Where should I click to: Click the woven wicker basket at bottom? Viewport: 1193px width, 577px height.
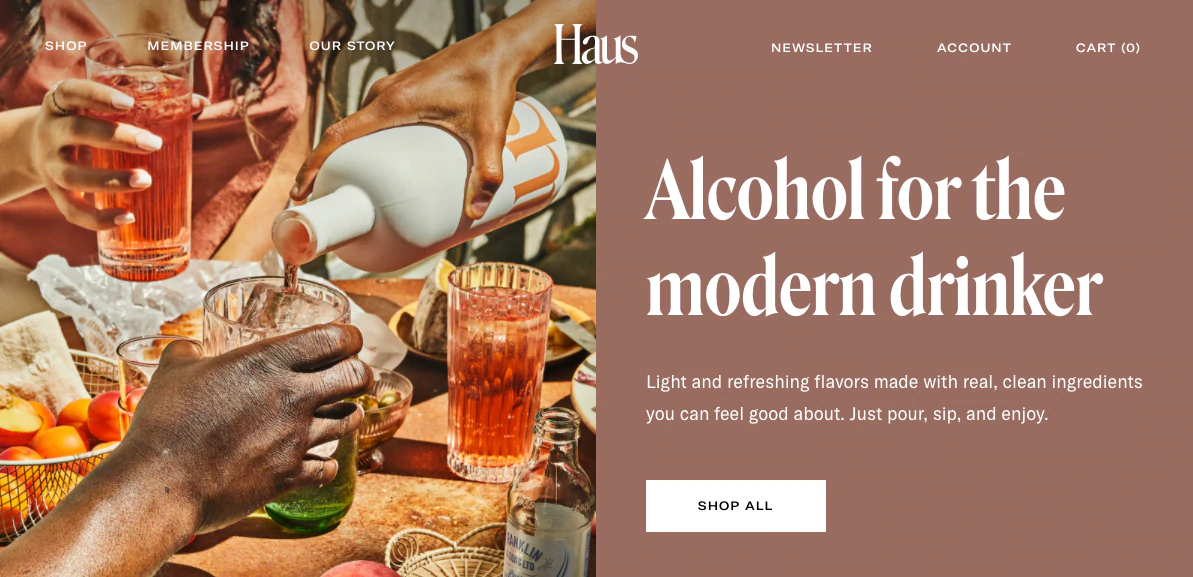[445, 552]
